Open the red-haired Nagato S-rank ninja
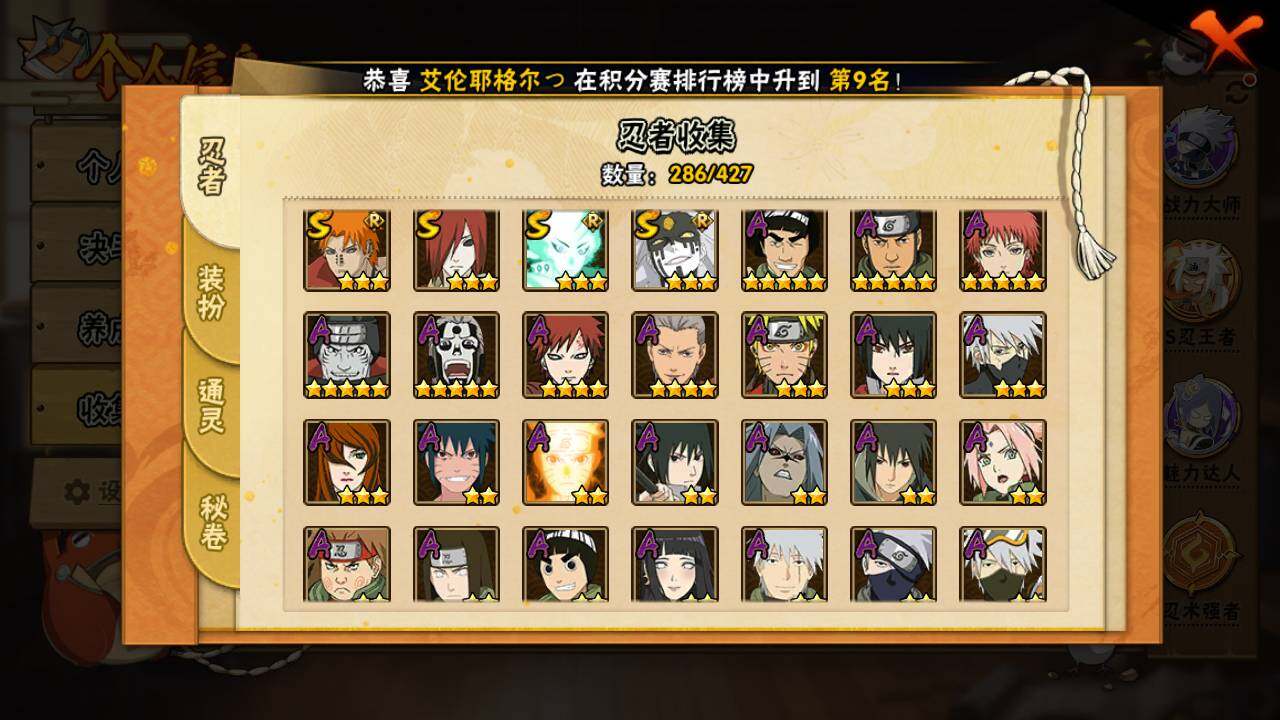The height and width of the screenshot is (720, 1280). [456, 250]
